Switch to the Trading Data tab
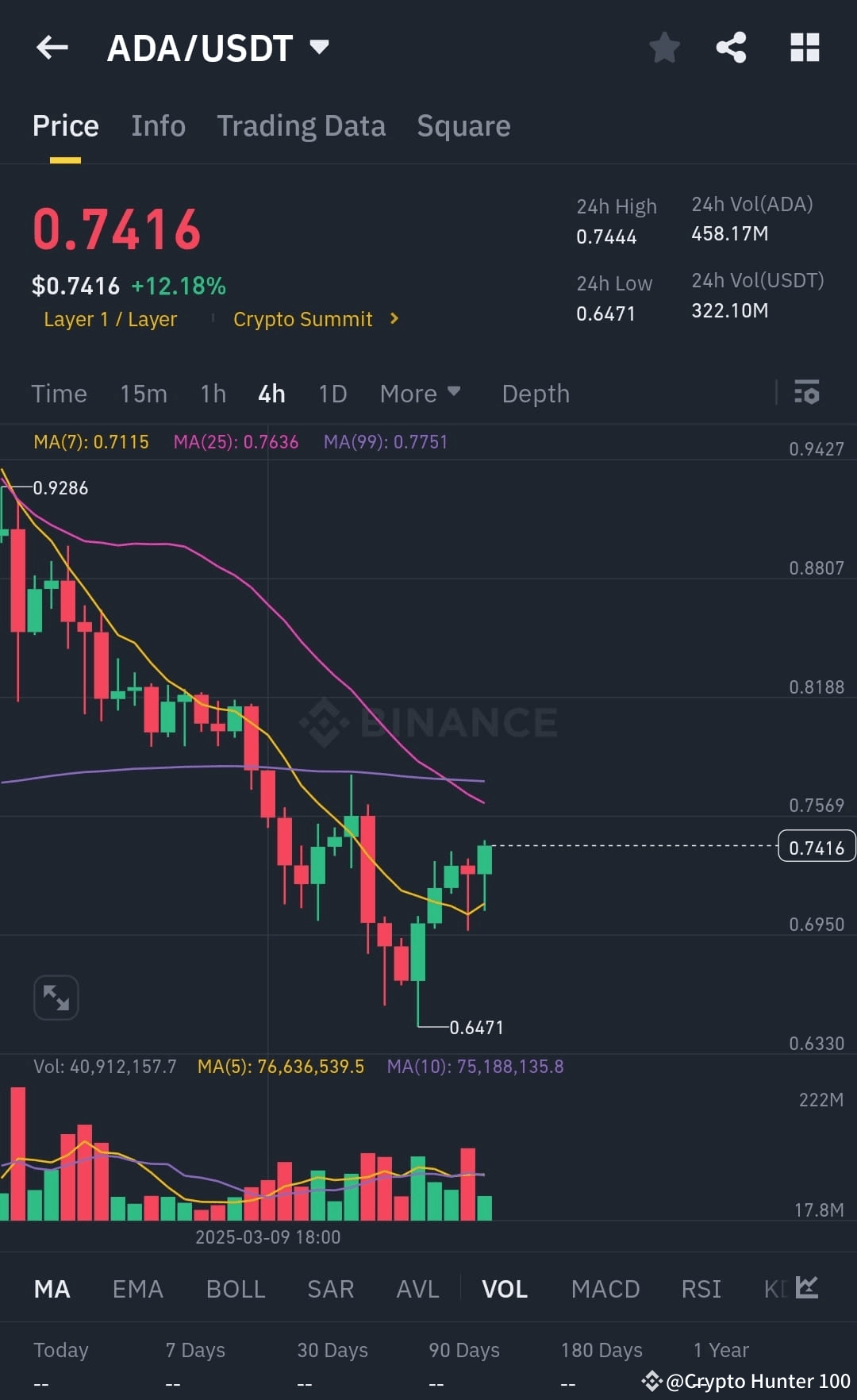This screenshot has height=1400, width=857. pyautogui.click(x=302, y=125)
